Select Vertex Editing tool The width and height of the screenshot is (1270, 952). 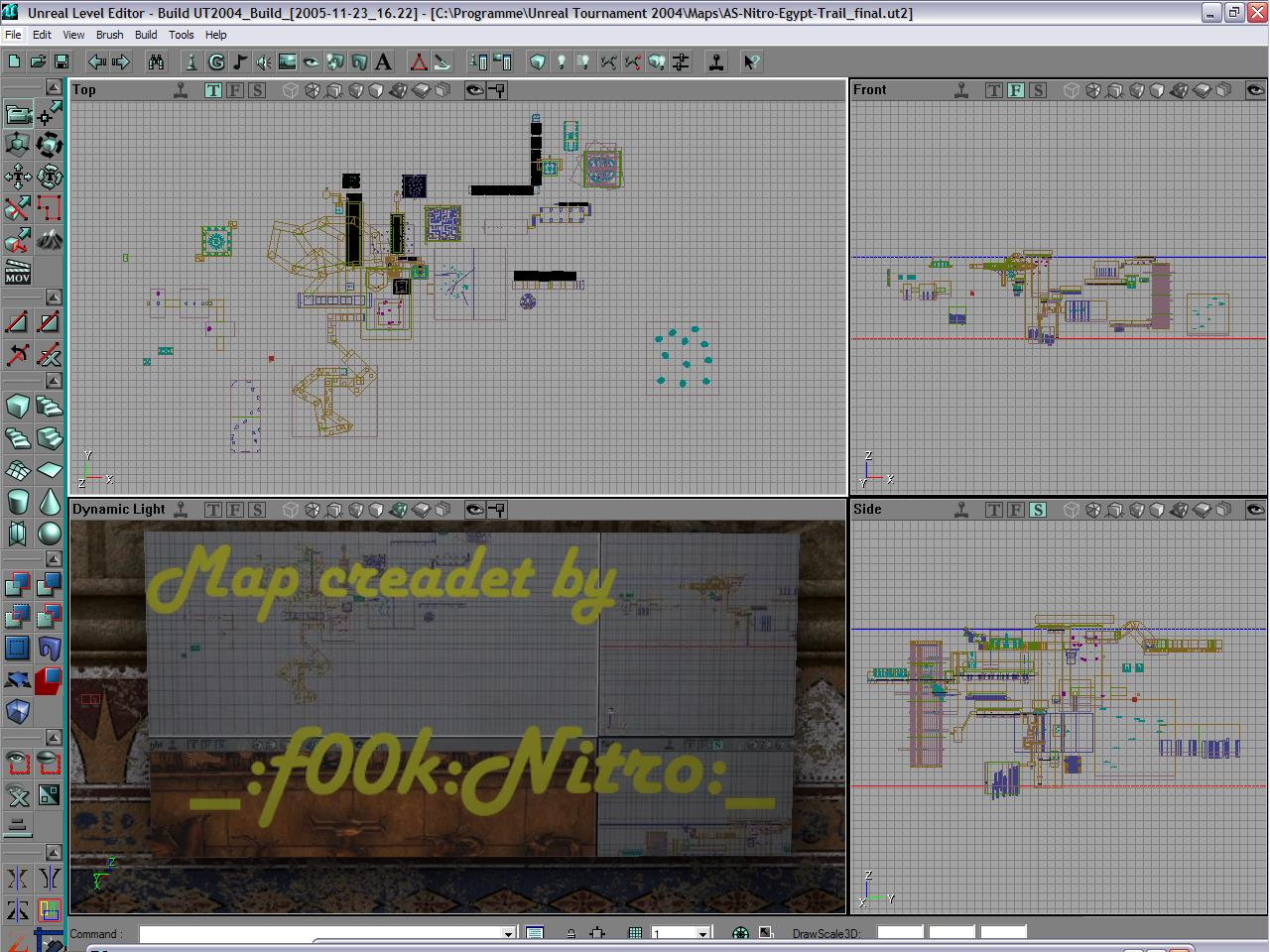[50, 114]
